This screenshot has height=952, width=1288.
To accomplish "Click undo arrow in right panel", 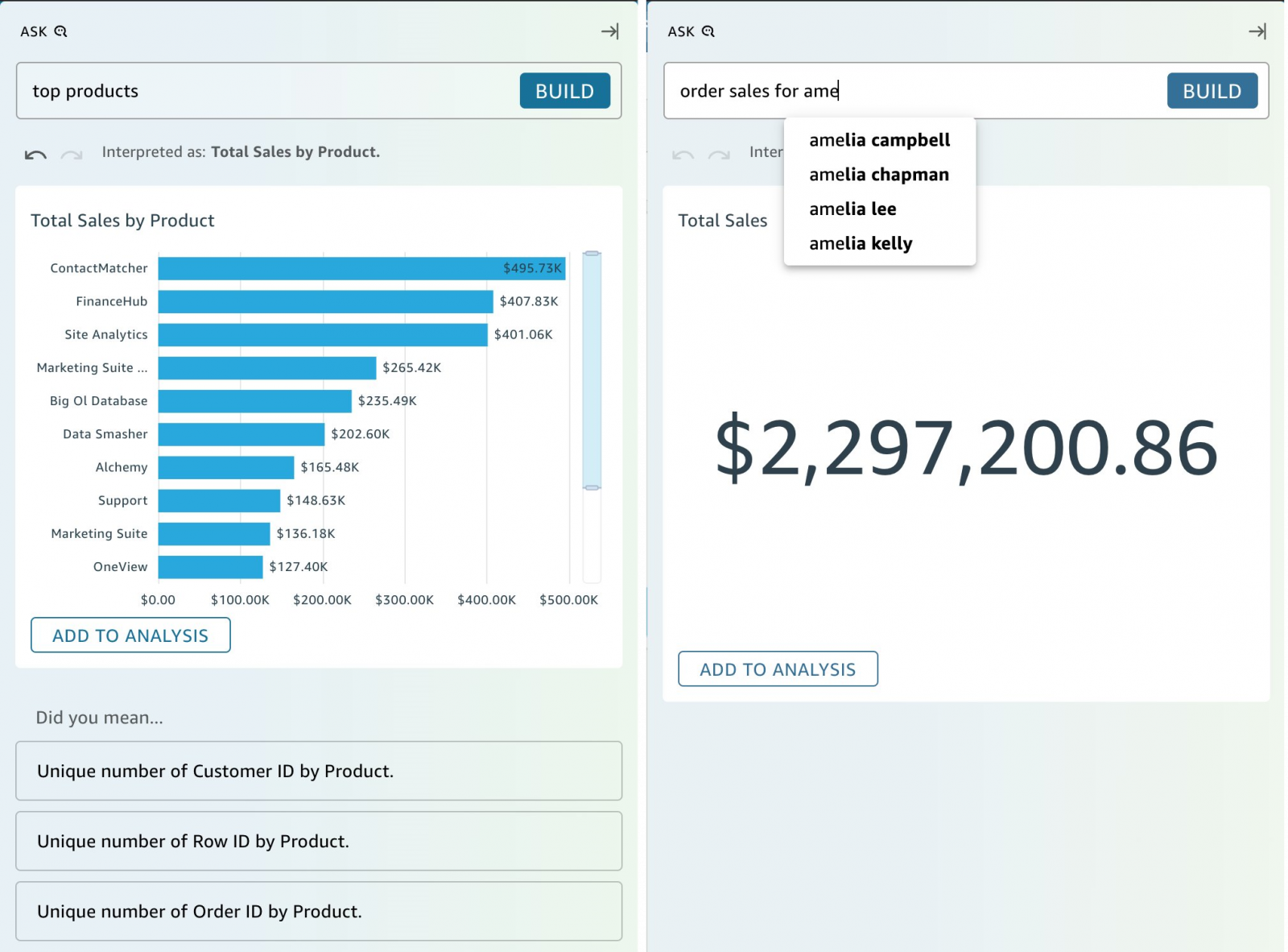I will [683, 154].
